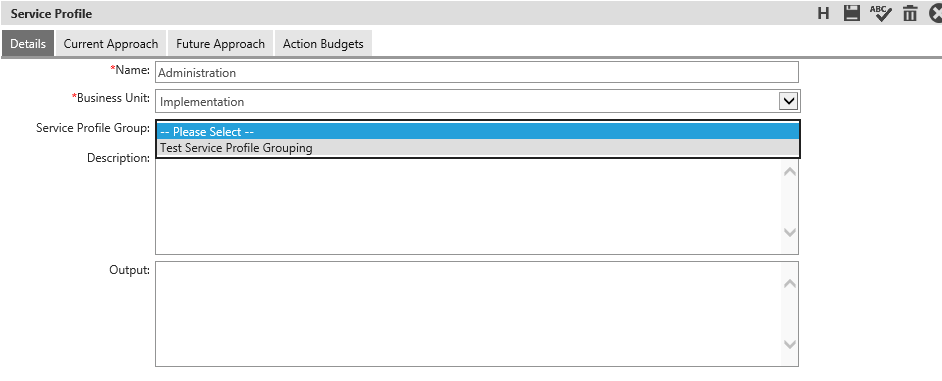Click the Output box scroll-down arrow

tap(790, 344)
